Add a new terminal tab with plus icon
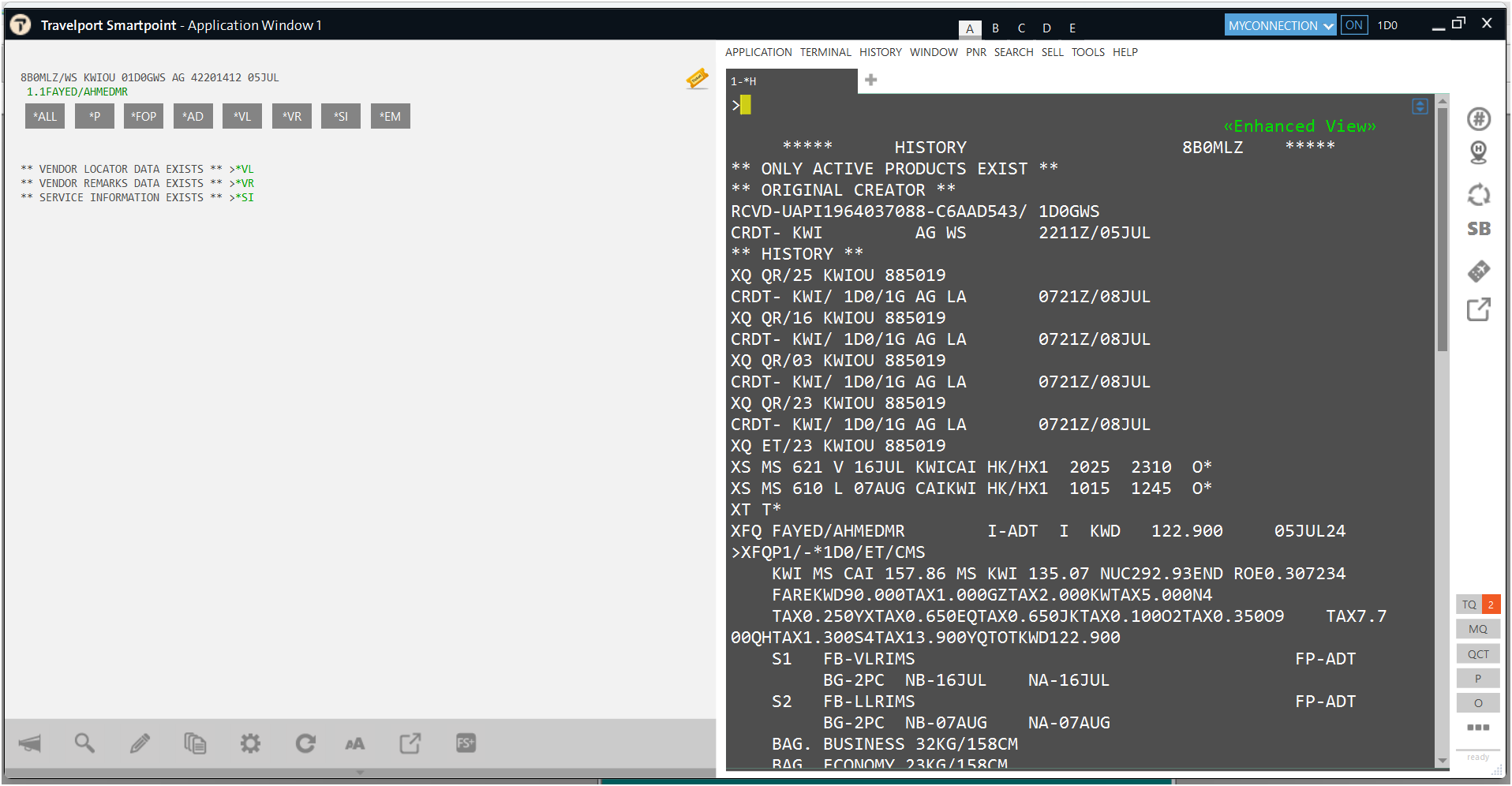 tap(871, 80)
